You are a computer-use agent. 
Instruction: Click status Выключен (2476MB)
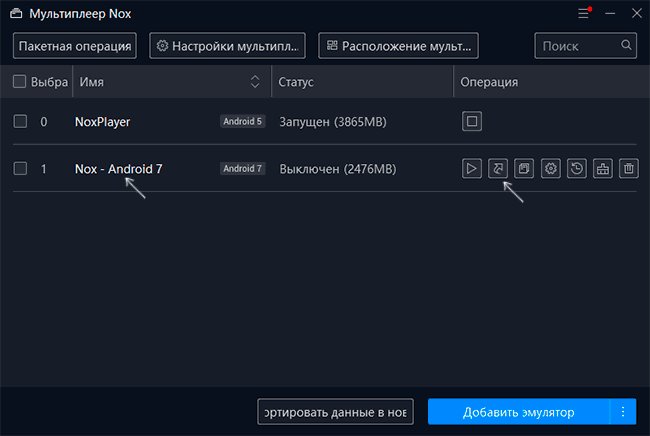(x=338, y=169)
